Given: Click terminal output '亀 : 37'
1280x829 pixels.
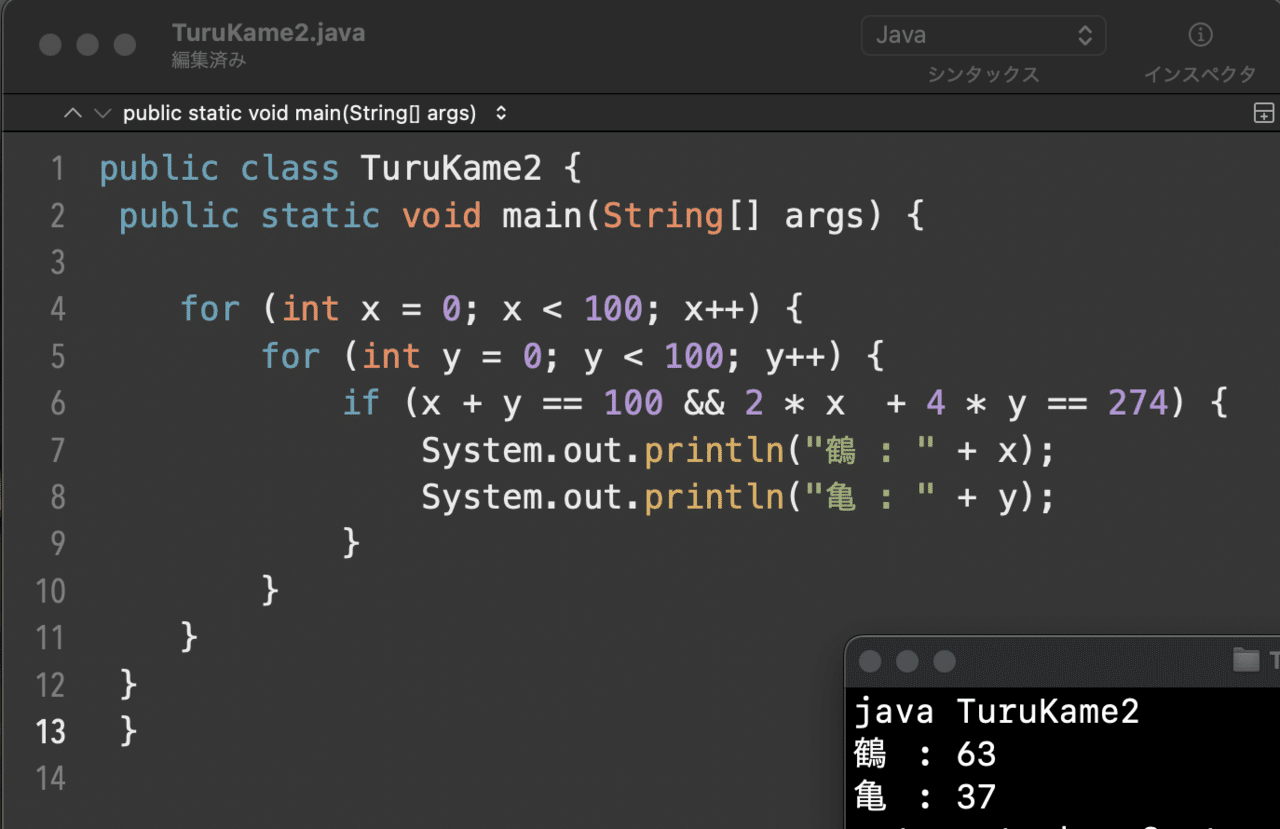Looking at the screenshot, I should point(925,797).
